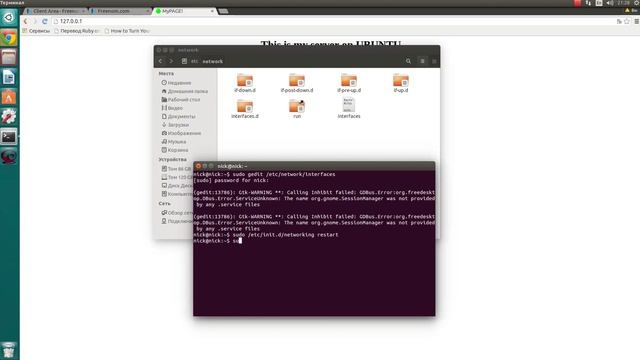Open the Ubuntu Dash launcher icon
640x360 pixels.
[9, 18]
